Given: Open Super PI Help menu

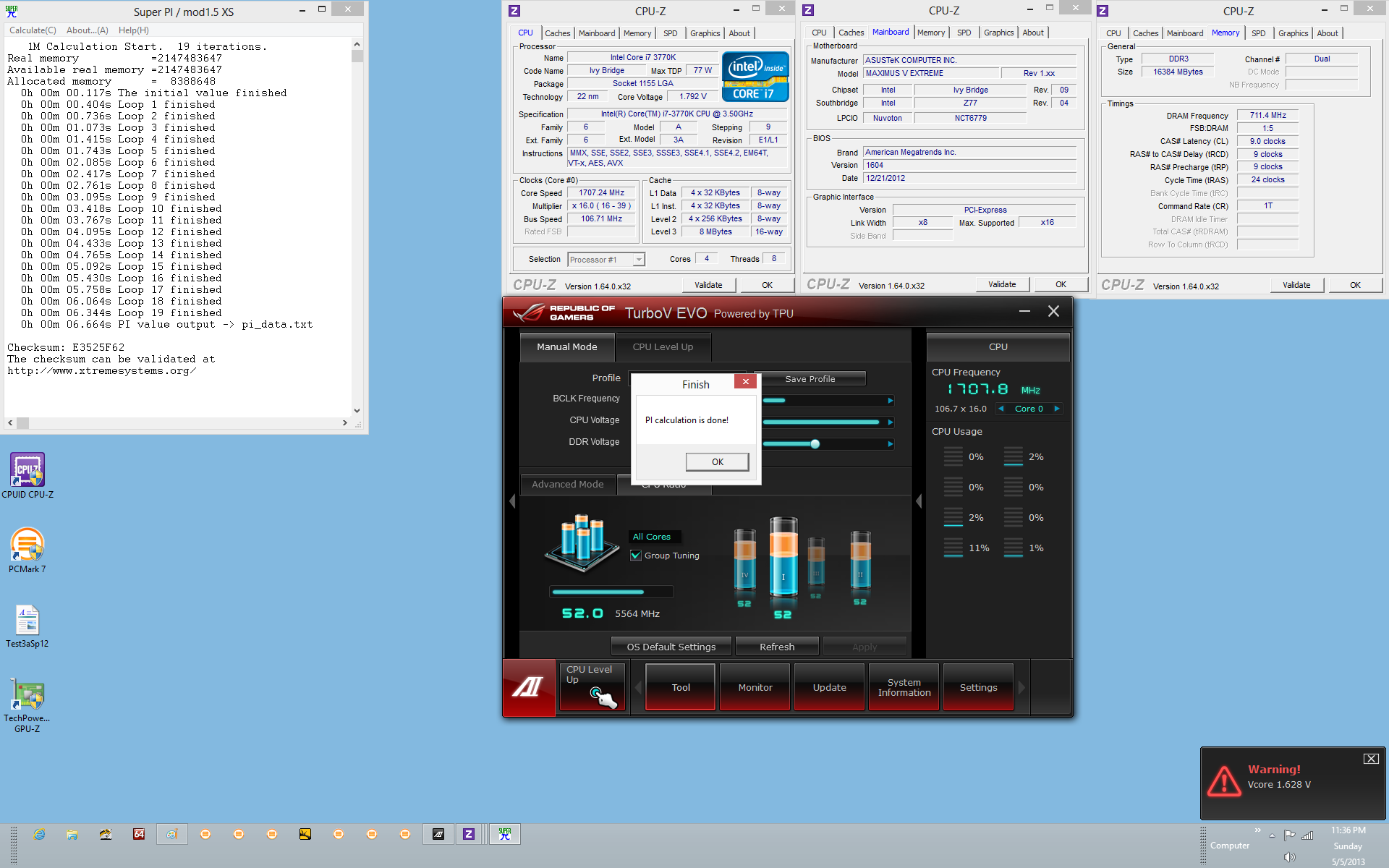Looking at the screenshot, I should [x=134, y=30].
